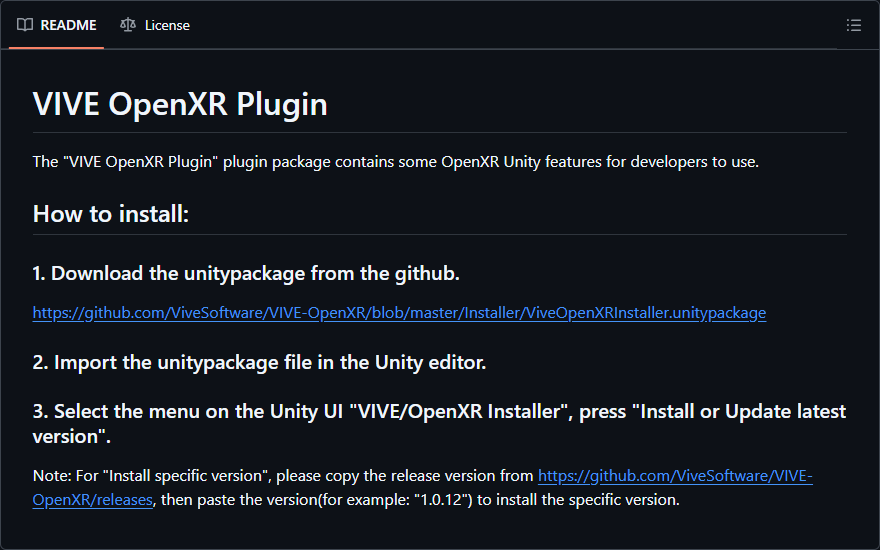The width and height of the screenshot is (880, 550).
Task: Click the "2. Import the unitypackage file" heading
Action: tap(259, 363)
